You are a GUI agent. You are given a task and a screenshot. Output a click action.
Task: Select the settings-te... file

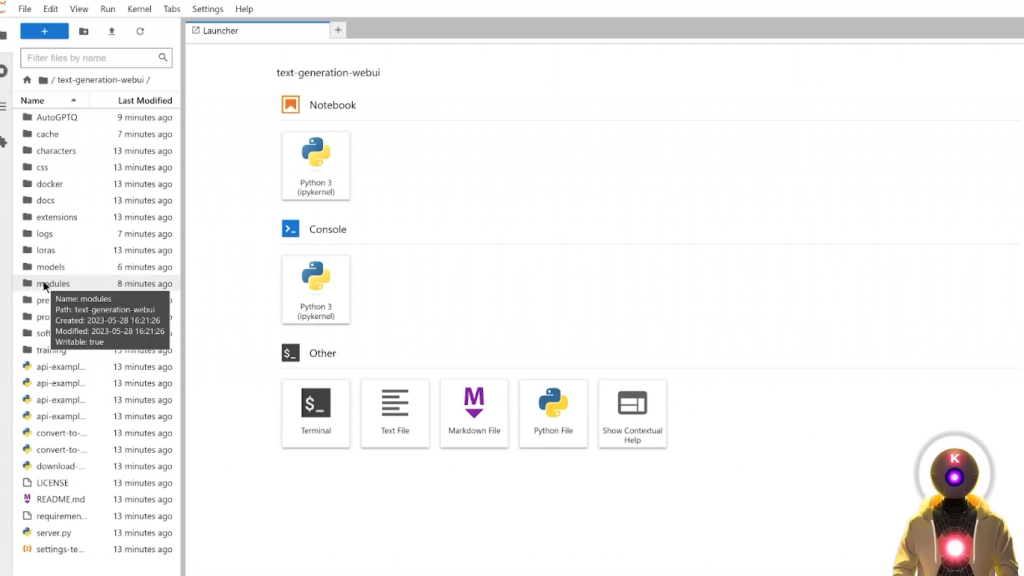[95, 549]
